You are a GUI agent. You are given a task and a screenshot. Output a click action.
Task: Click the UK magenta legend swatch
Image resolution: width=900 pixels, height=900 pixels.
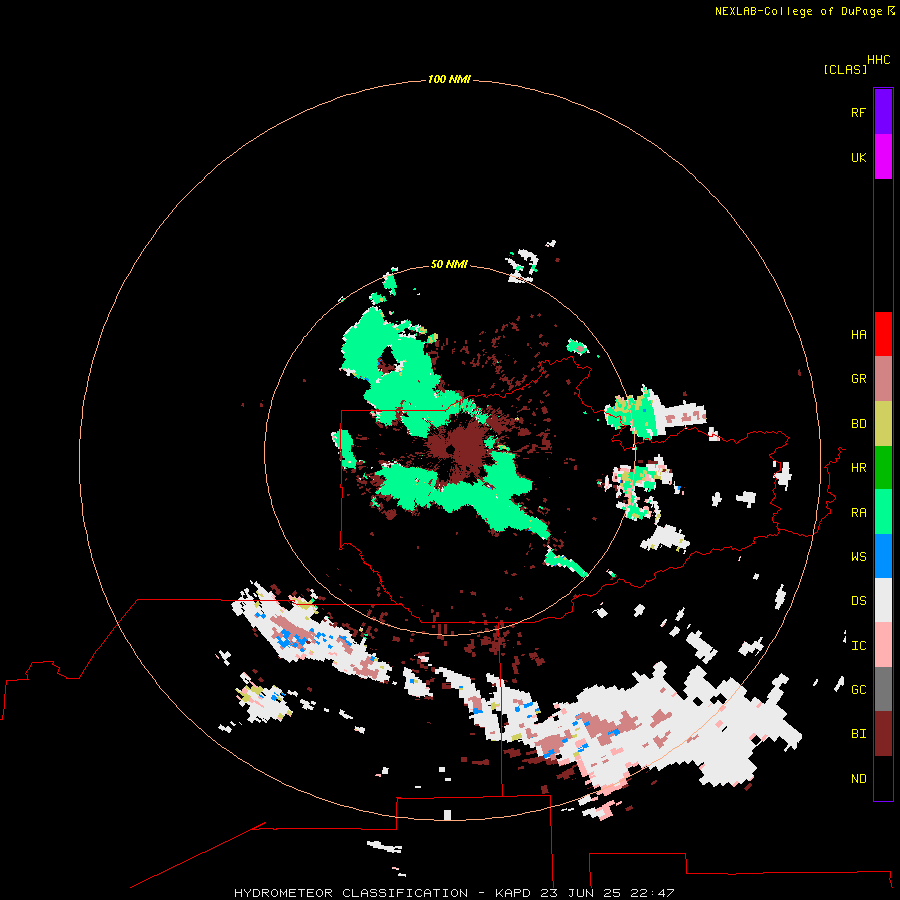883,157
